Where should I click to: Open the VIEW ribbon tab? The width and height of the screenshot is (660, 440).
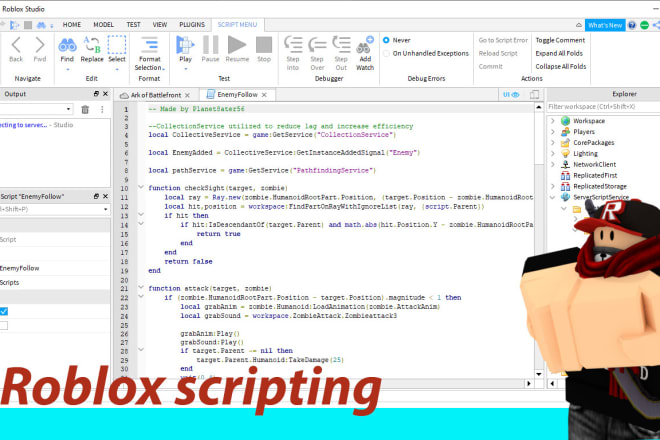[160, 25]
